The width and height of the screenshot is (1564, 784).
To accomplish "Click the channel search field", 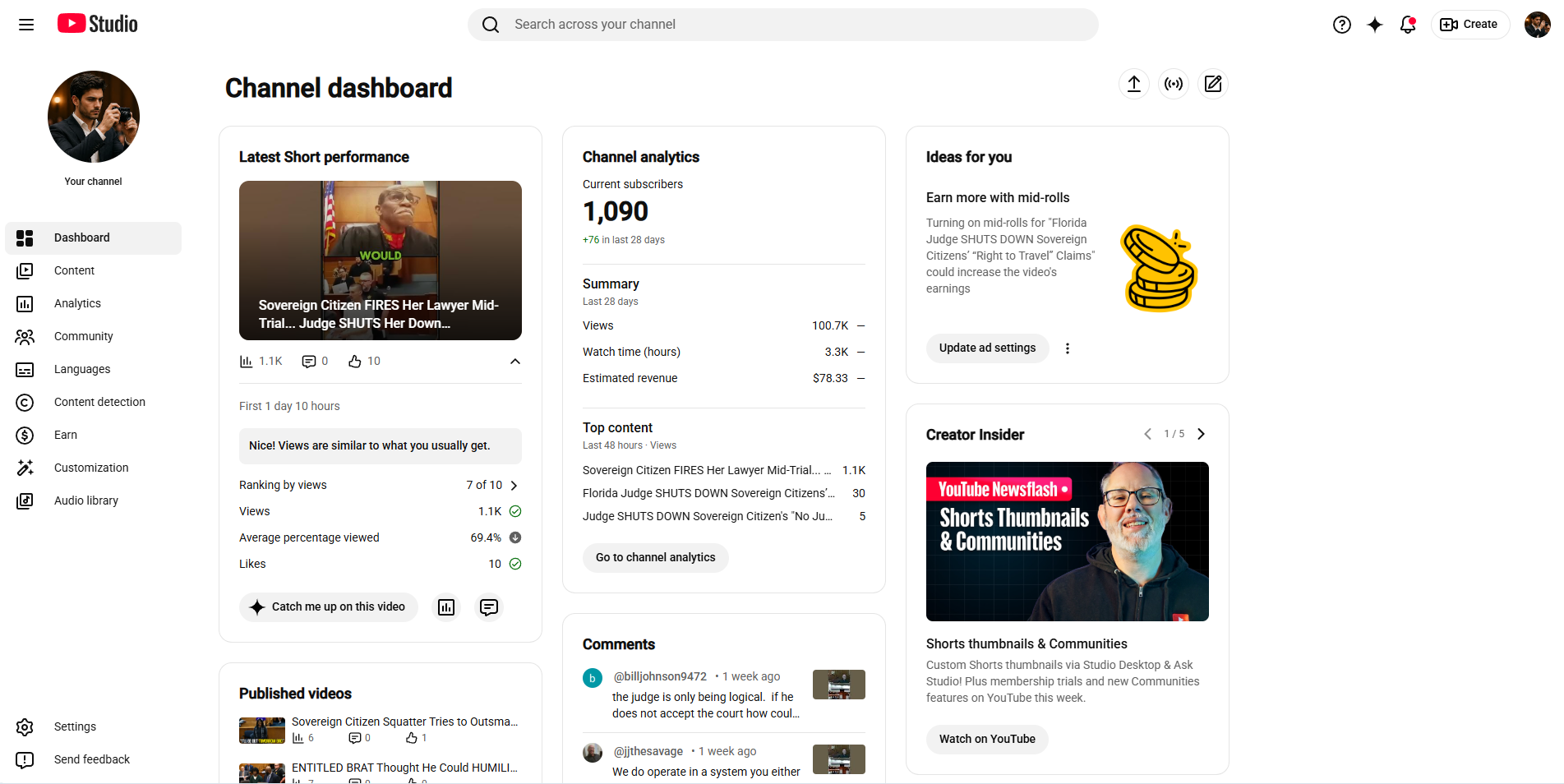I will pos(783,25).
